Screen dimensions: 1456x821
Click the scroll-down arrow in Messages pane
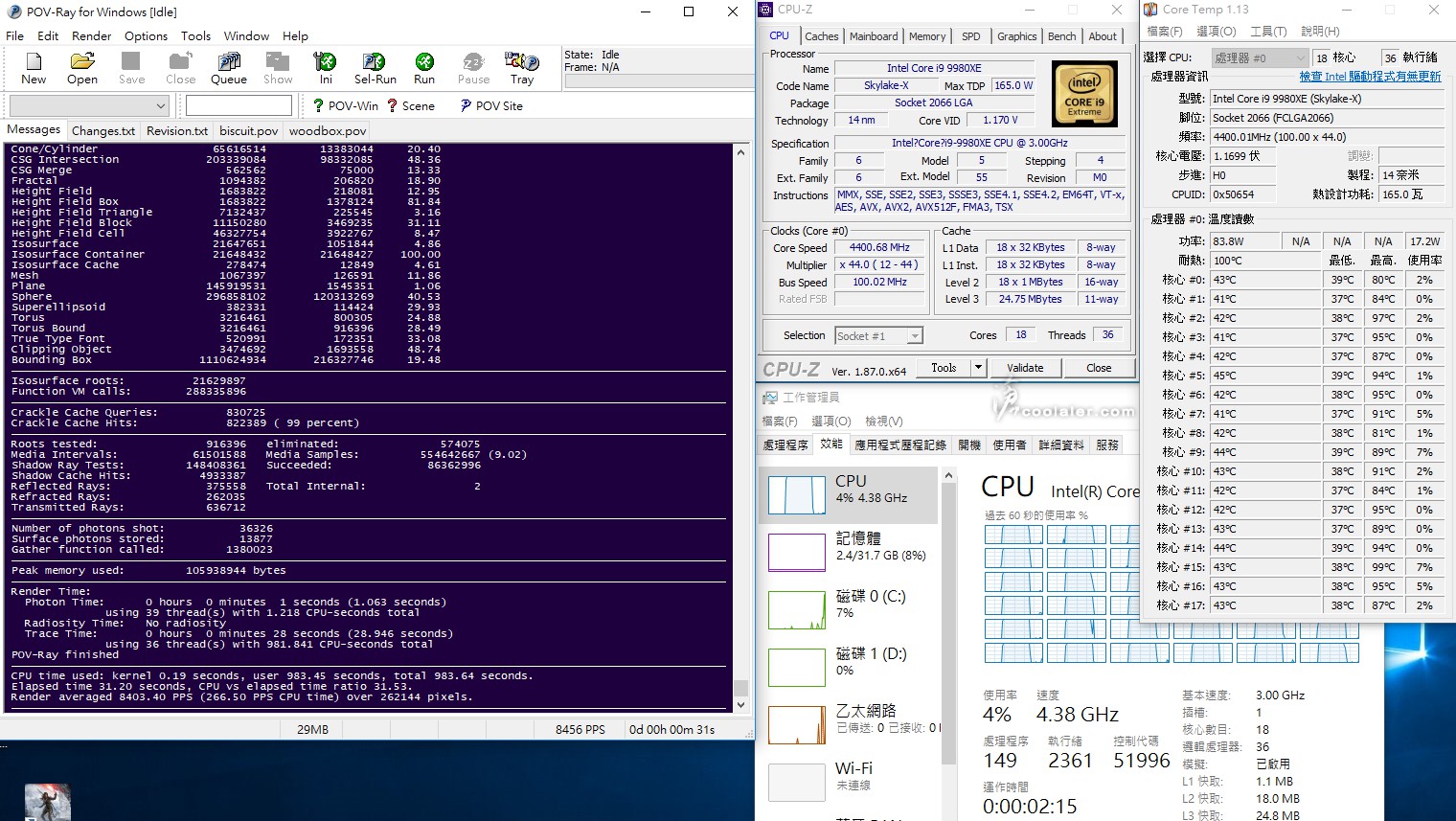click(740, 704)
